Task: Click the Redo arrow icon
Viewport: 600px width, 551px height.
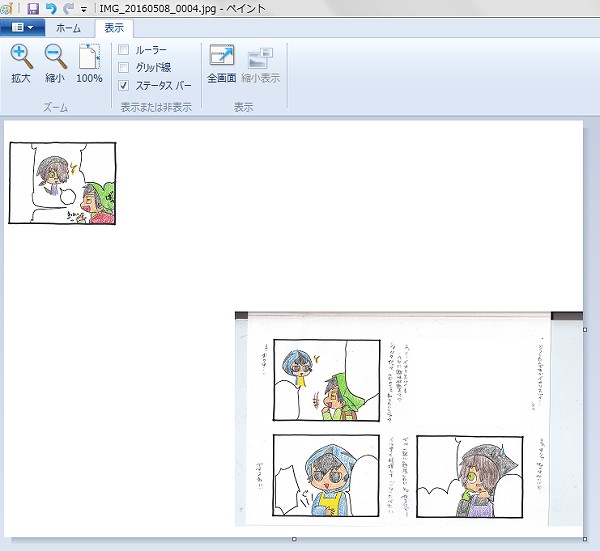Action: (68, 8)
